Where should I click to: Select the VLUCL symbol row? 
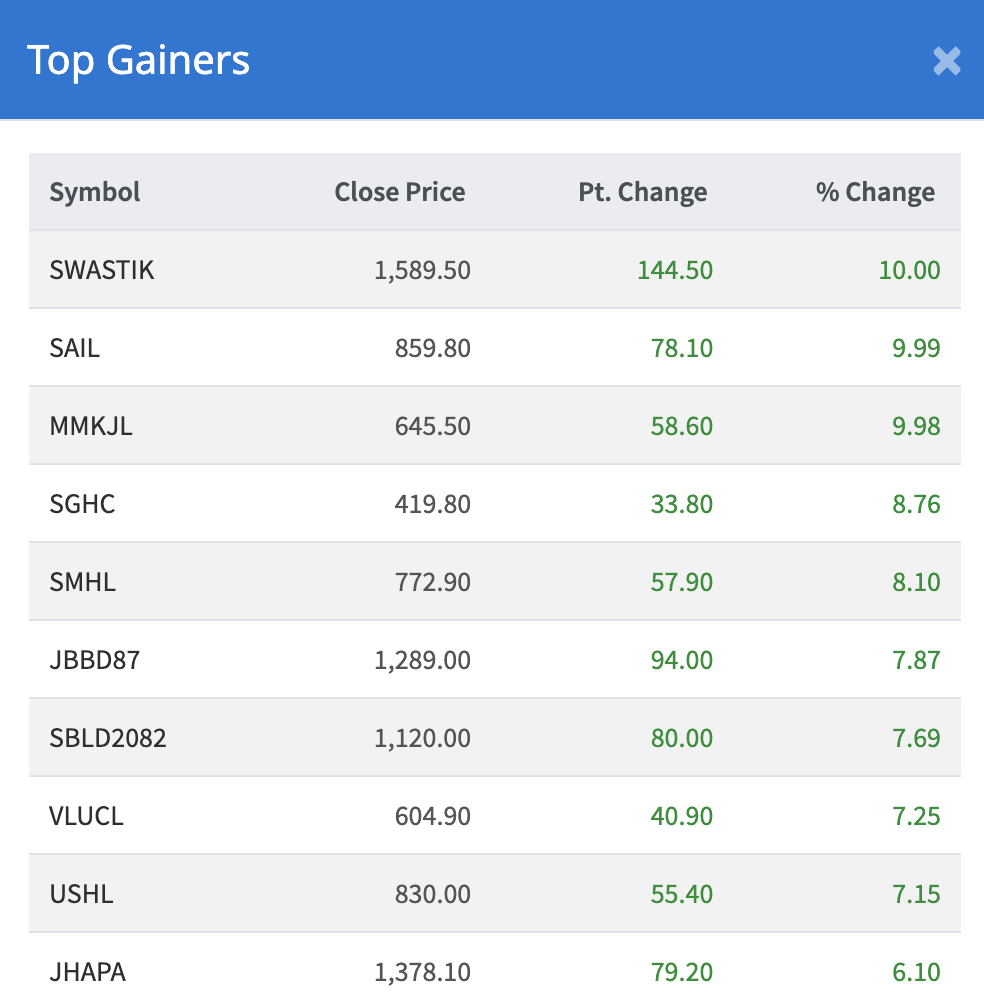pyautogui.click(x=86, y=816)
